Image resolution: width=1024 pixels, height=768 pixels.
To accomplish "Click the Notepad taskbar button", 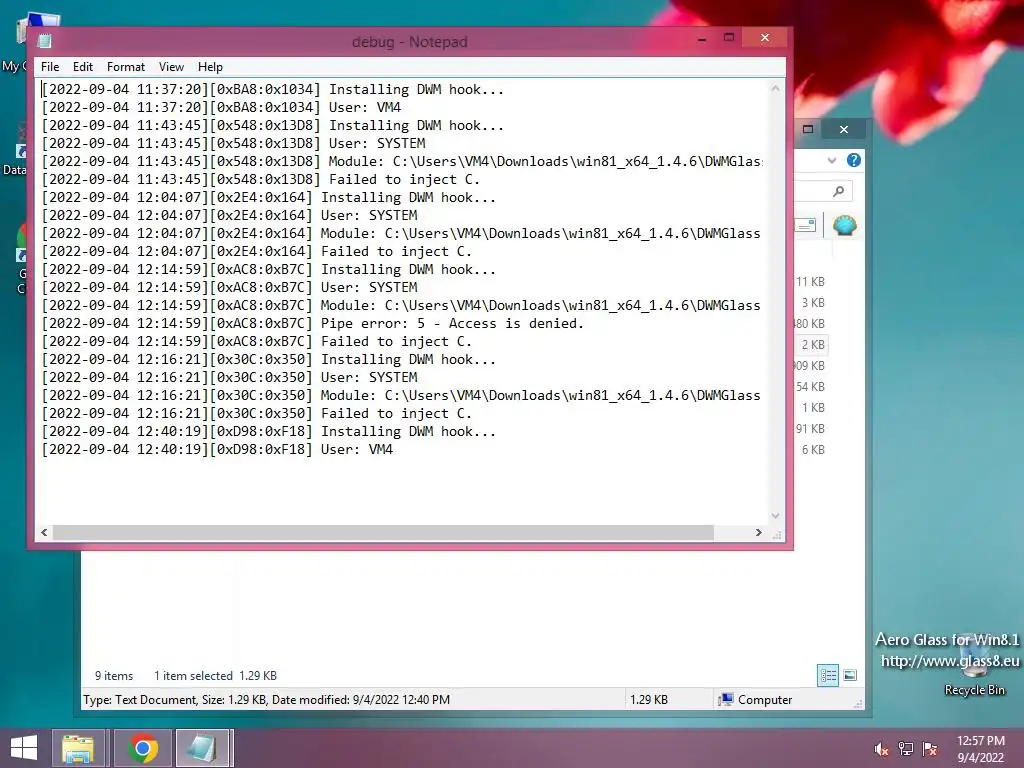I will point(203,748).
